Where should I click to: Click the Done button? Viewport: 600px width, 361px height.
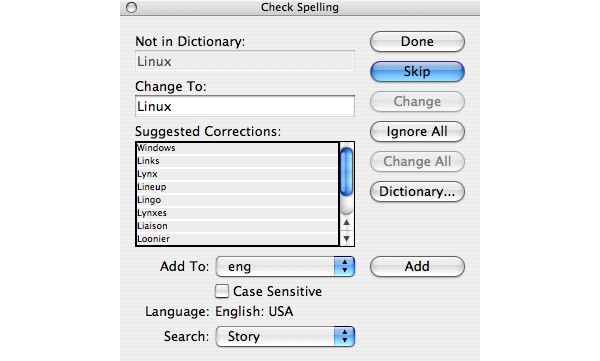coord(417,41)
